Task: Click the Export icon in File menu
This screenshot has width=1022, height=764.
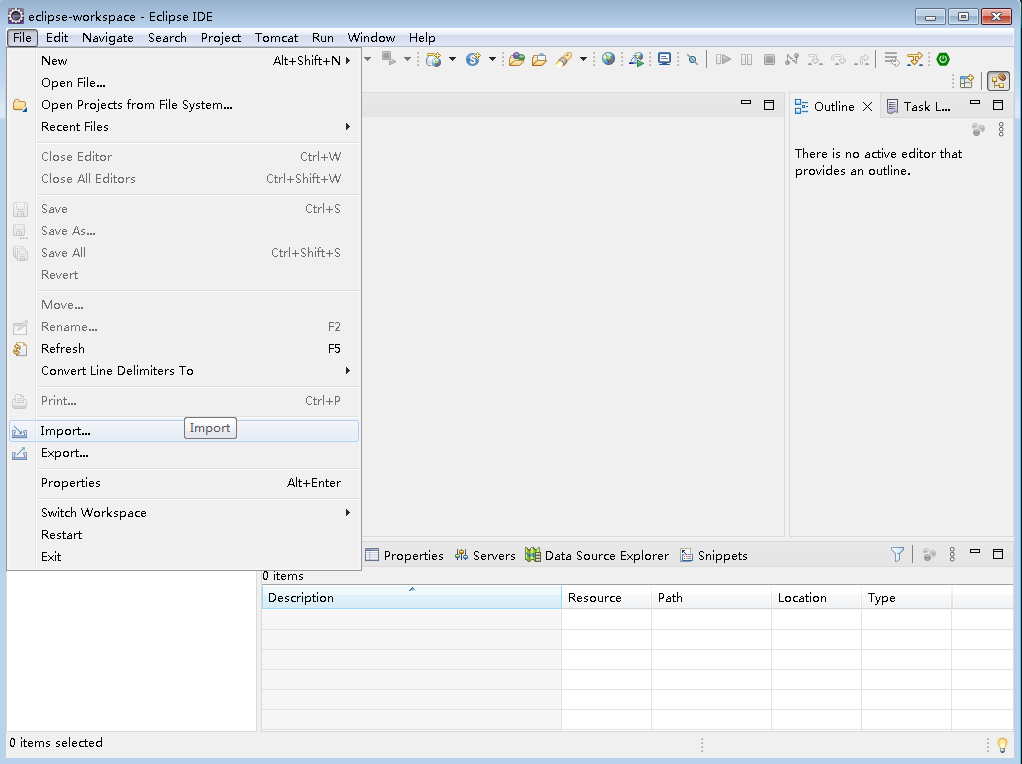Action: click(20, 454)
